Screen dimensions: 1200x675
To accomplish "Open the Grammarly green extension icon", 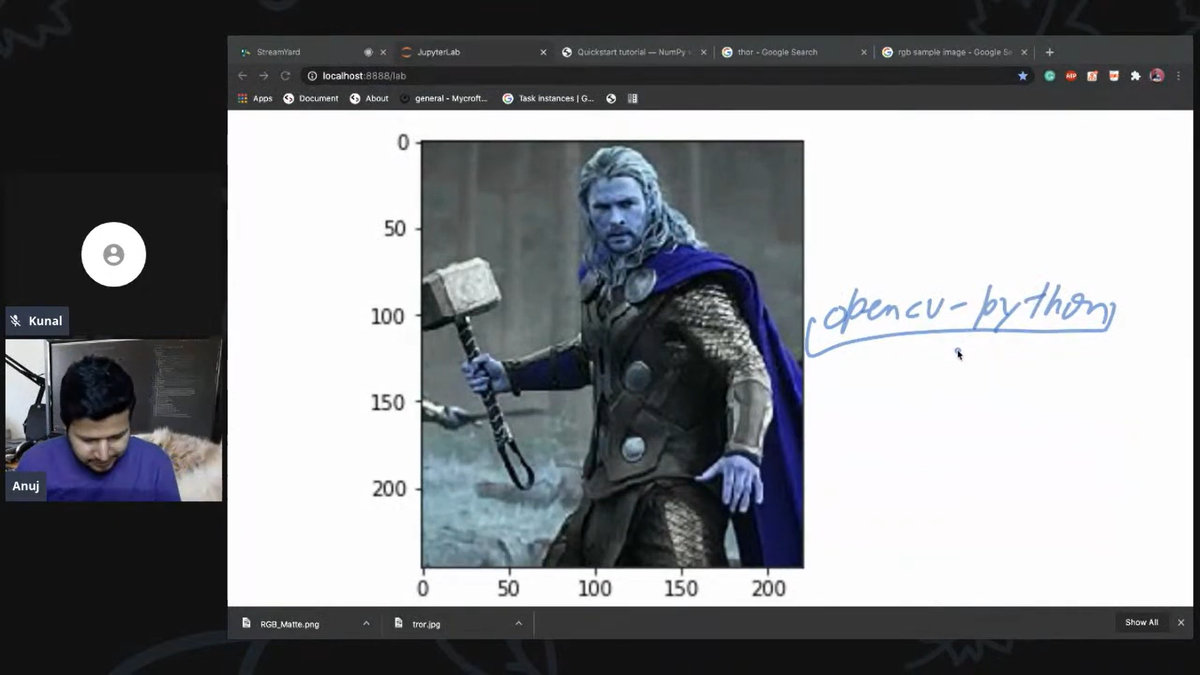I will (x=1050, y=76).
